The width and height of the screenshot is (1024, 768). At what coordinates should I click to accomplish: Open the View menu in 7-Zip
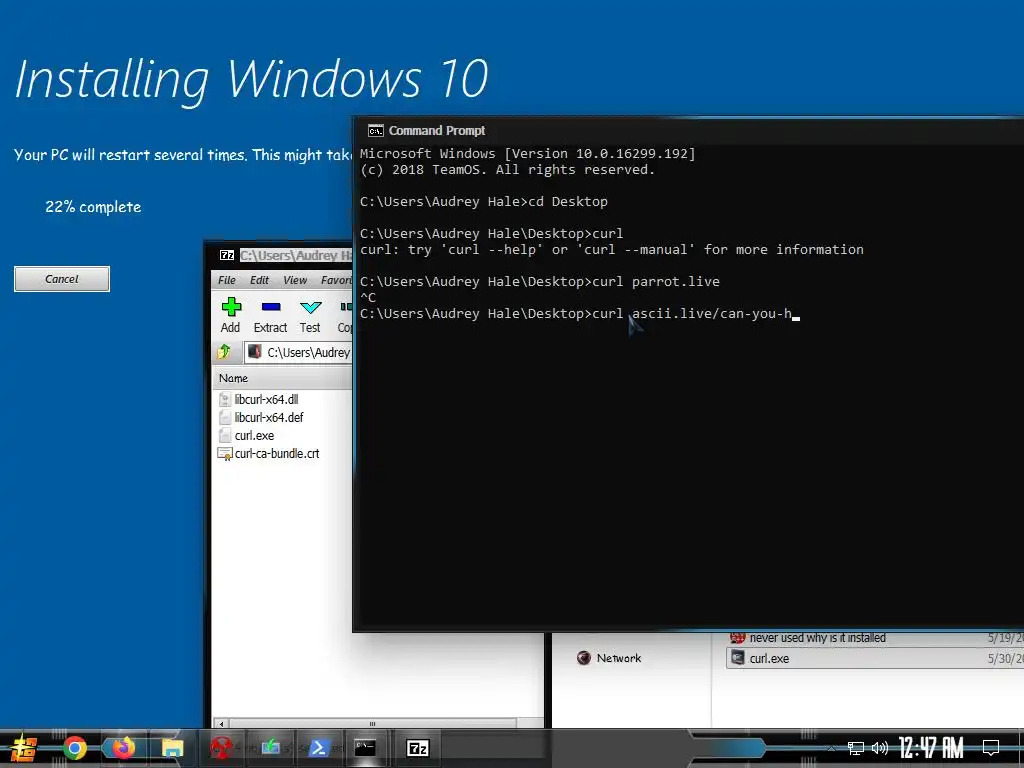(295, 280)
